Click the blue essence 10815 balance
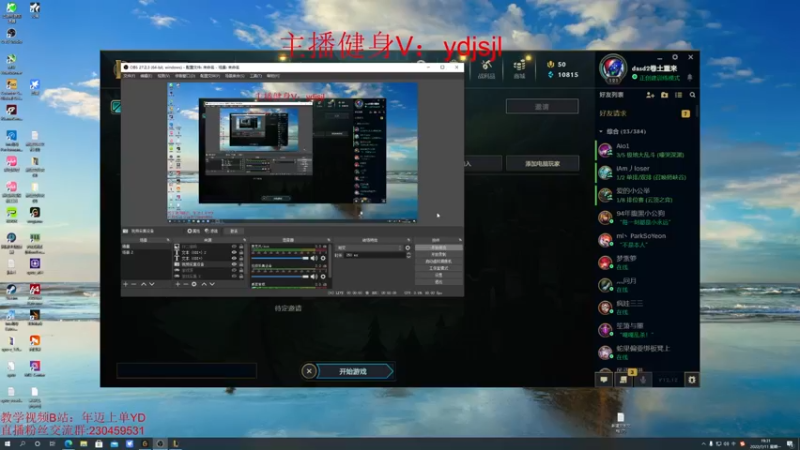The height and width of the screenshot is (450, 800). pyautogui.click(x=563, y=74)
